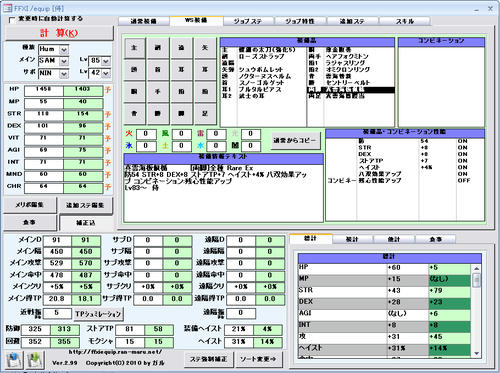Switch to the WS装備 tab

click(x=196, y=20)
